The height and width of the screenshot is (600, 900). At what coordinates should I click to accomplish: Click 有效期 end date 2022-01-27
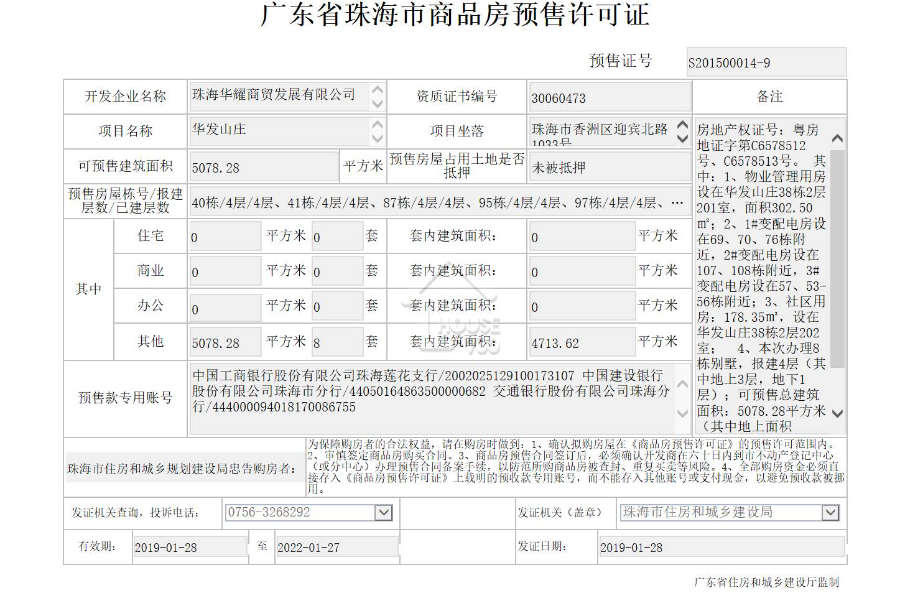coord(337,547)
